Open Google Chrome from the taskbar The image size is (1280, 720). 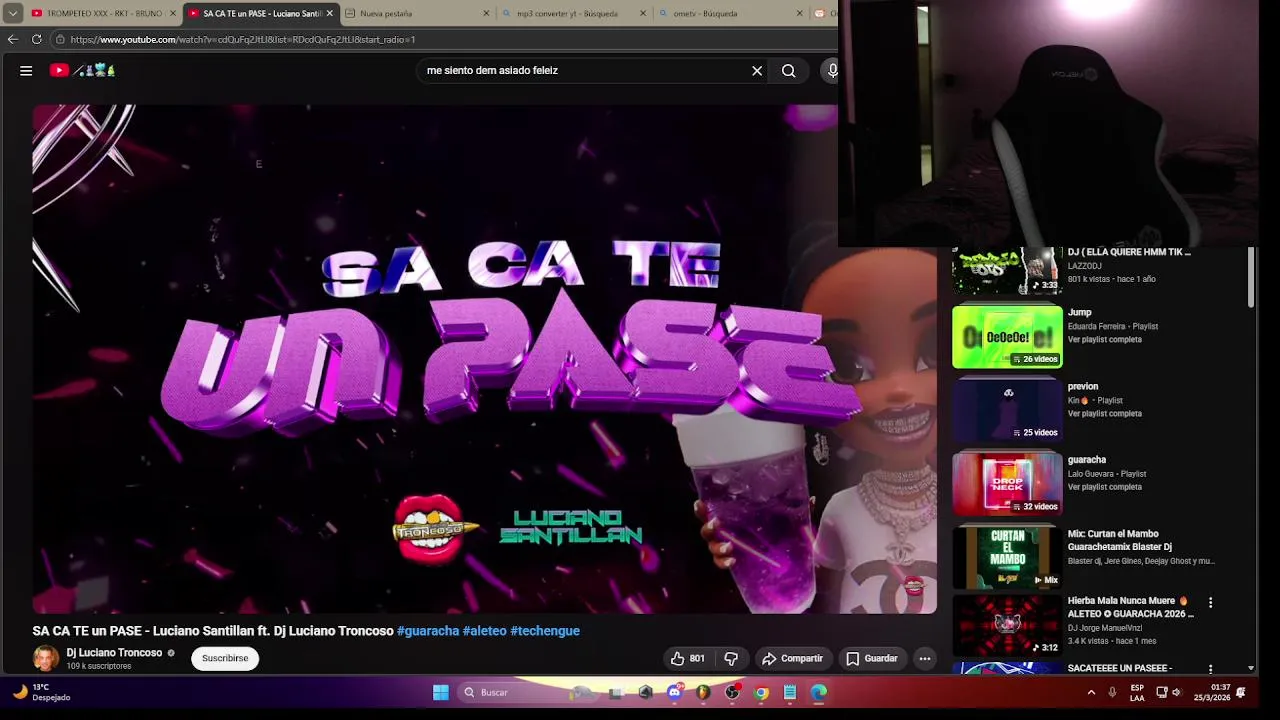point(761,692)
